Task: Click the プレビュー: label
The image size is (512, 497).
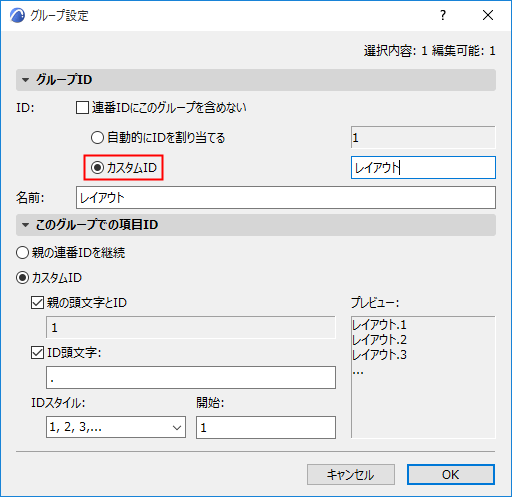Action: [375, 303]
